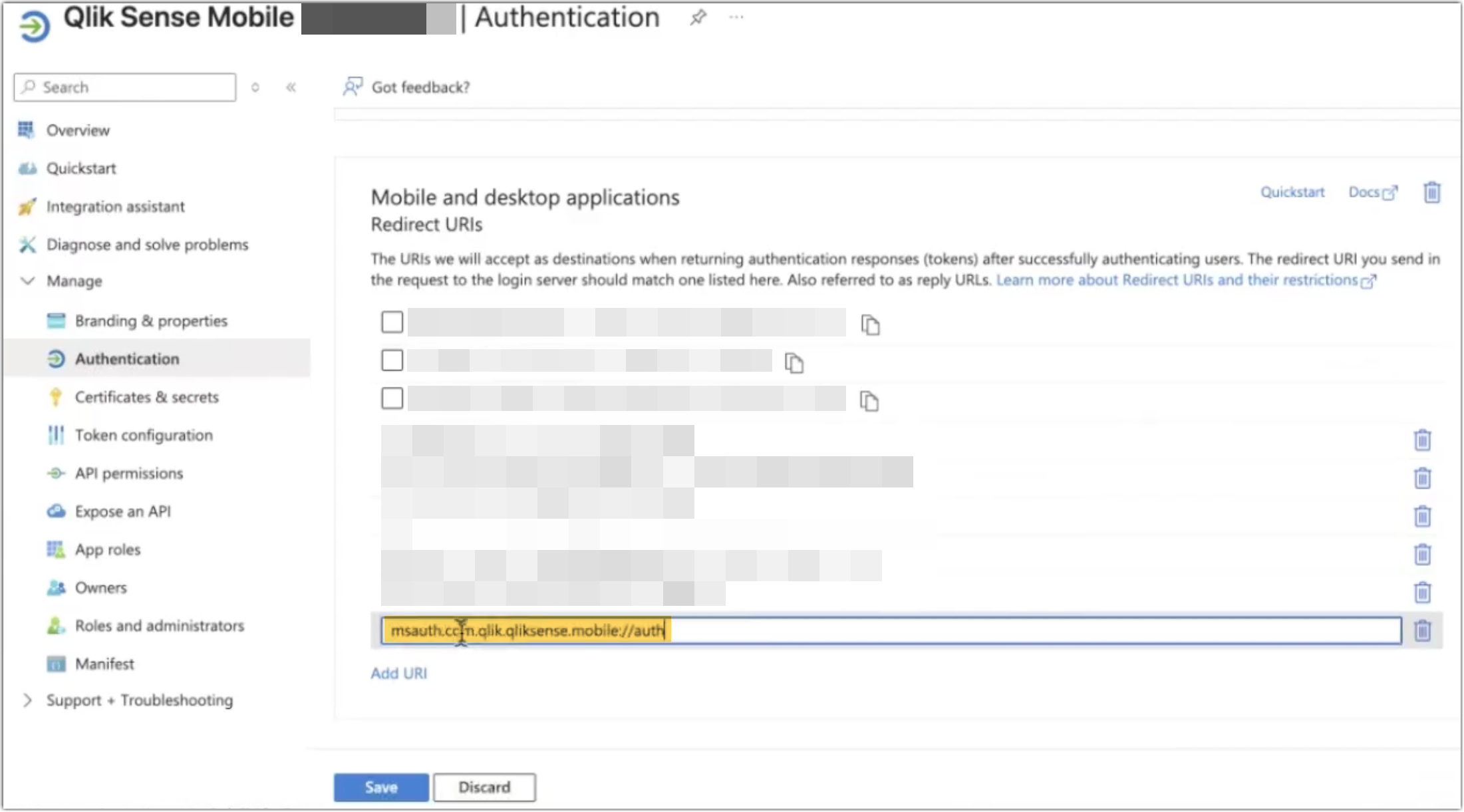The image size is (1464, 812).
Task: Check the second redirect URI checkbox
Action: coord(392,360)
